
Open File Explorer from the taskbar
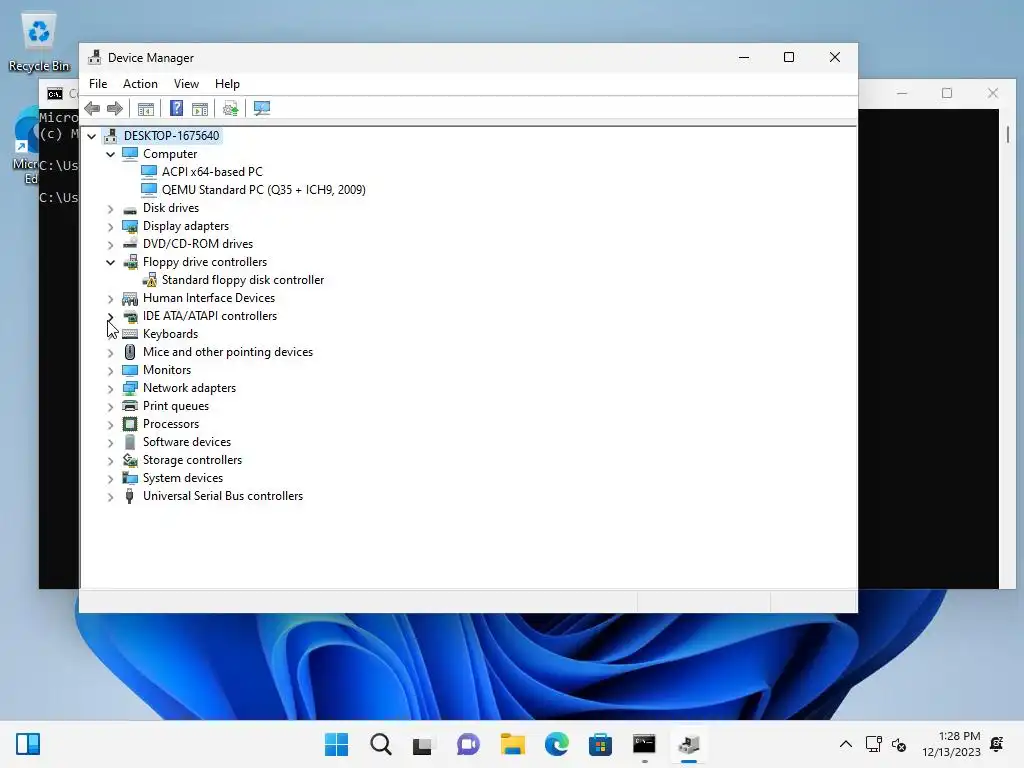pyautogui.click(x=513, y=744)
